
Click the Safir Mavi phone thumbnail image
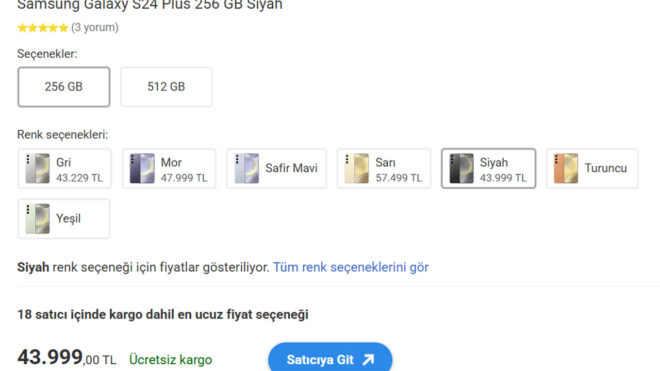[246, 168]
